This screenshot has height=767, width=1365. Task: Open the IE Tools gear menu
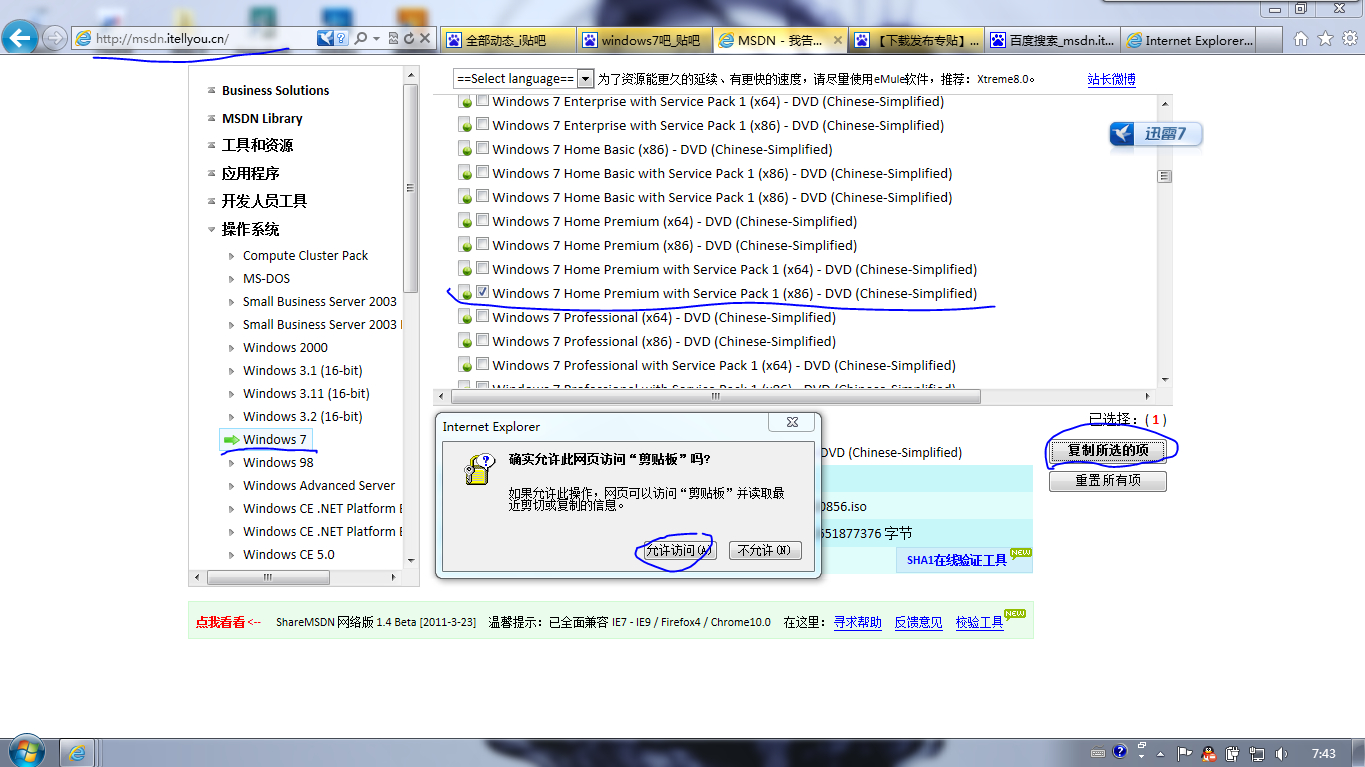[x=1349, y=39]
